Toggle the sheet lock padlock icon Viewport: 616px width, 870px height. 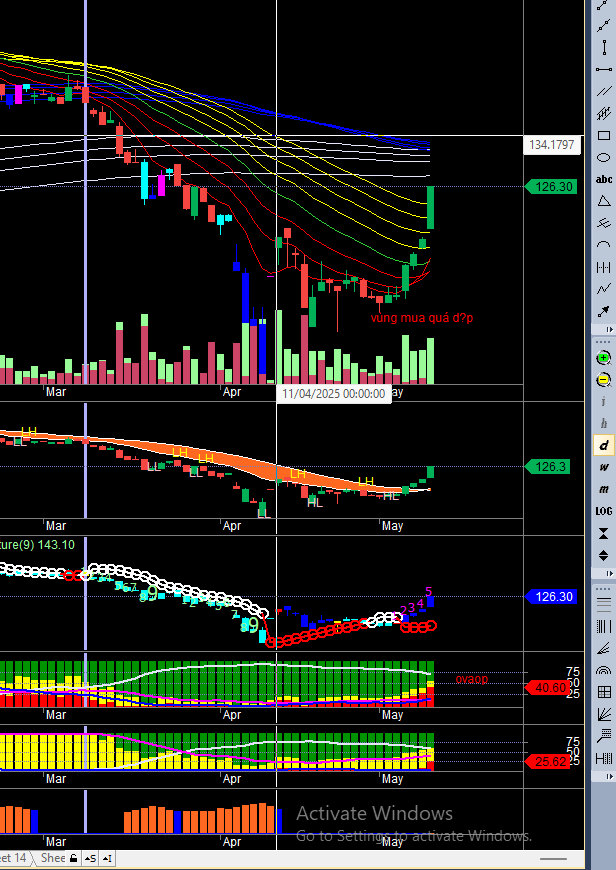pos(74,858)
